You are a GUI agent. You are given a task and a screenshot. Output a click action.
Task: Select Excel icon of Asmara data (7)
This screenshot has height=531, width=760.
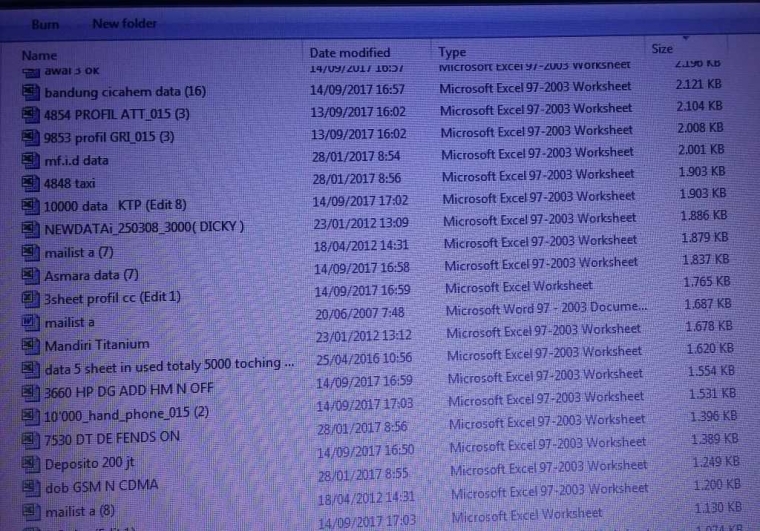tap(31, 276)
